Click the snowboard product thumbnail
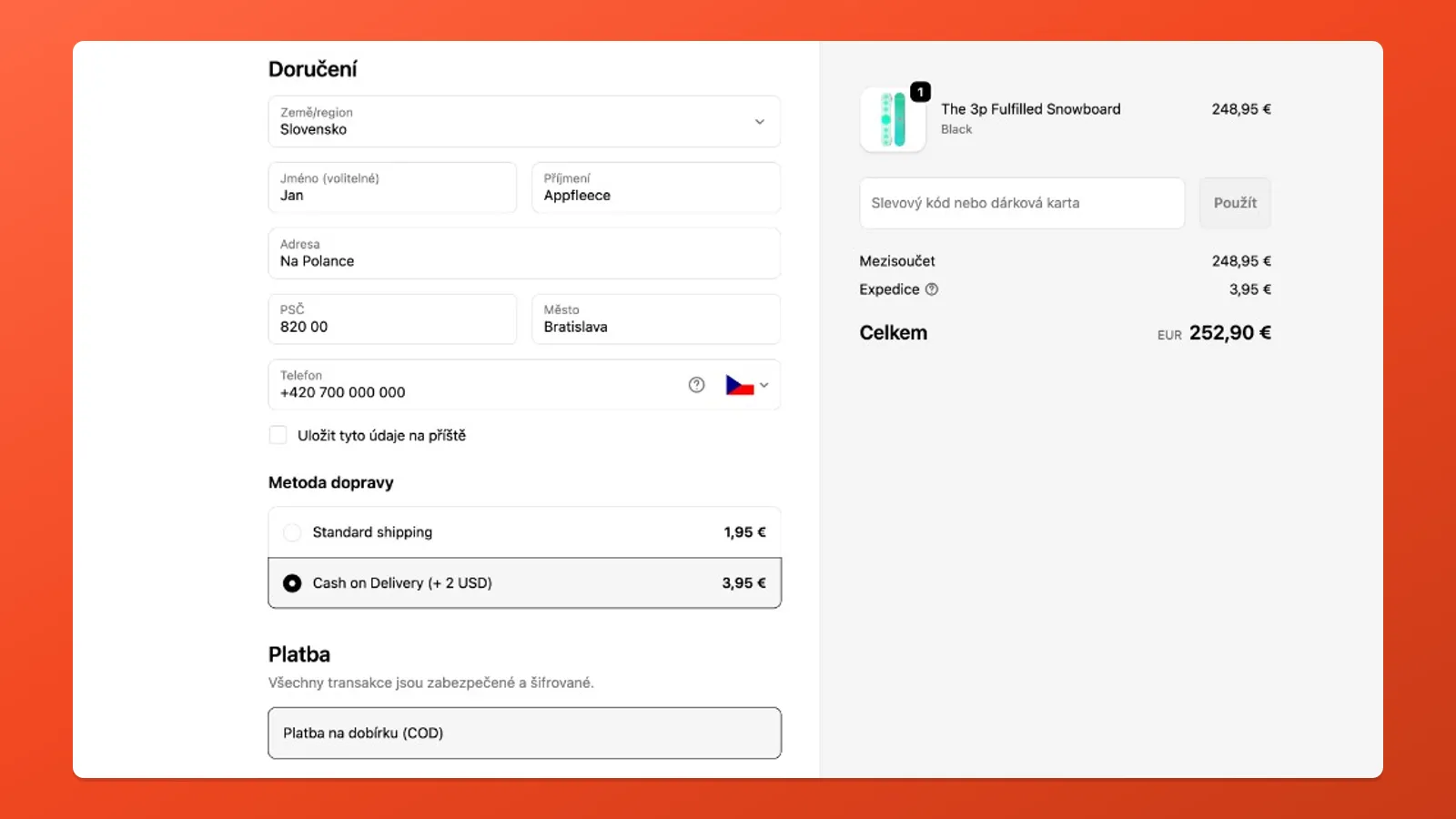This screenshot has height=819, width=1456. pos(891,121)
